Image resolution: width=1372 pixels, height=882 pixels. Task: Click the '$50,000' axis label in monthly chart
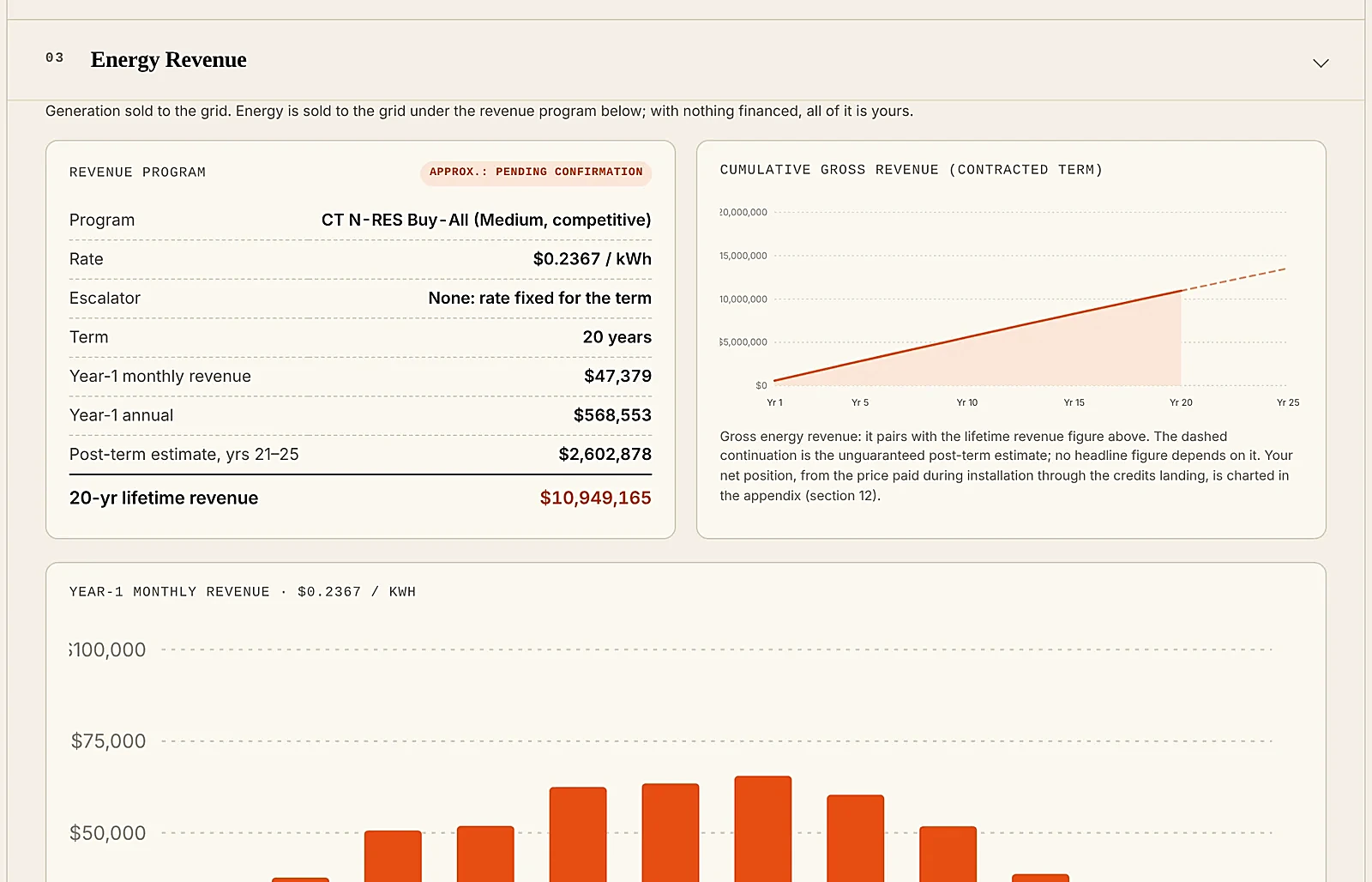(108, 833)
